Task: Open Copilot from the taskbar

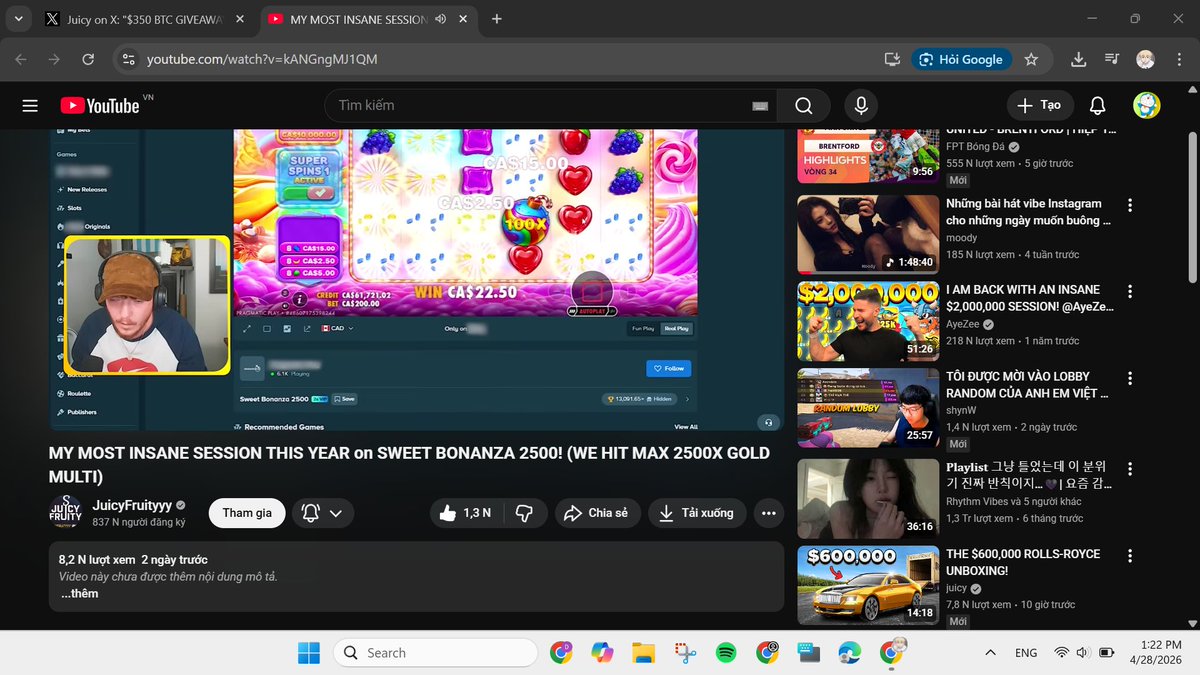Action: click(602, 653)
